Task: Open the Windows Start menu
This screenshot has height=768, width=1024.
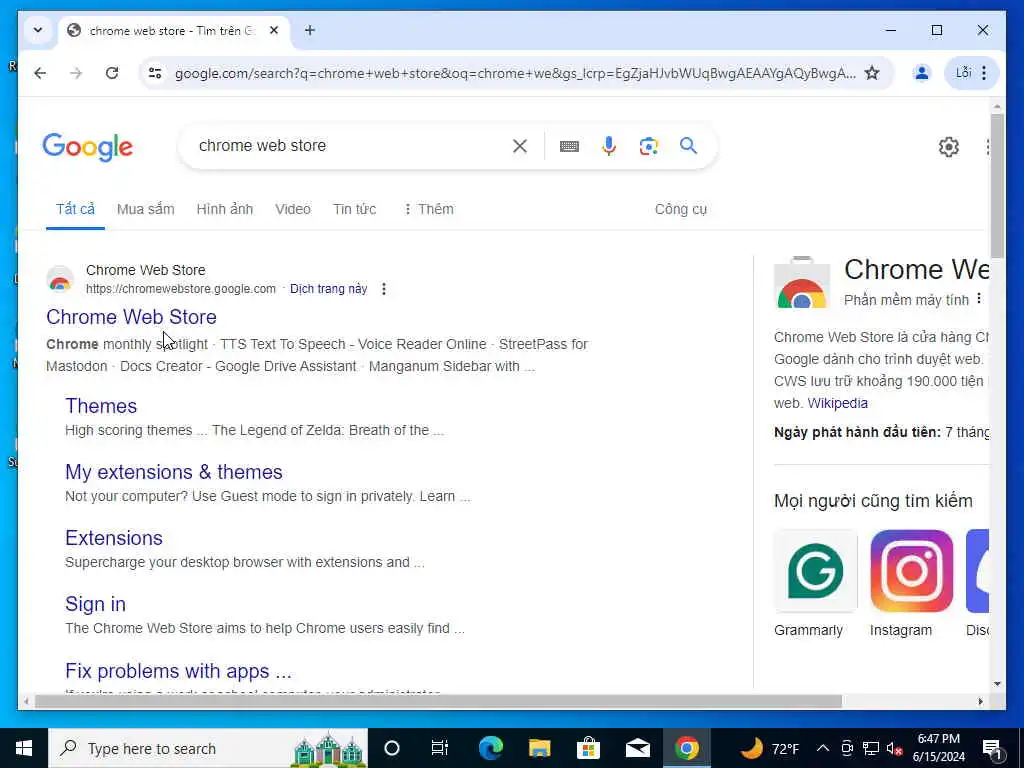Action: click(x=24, y=748)
